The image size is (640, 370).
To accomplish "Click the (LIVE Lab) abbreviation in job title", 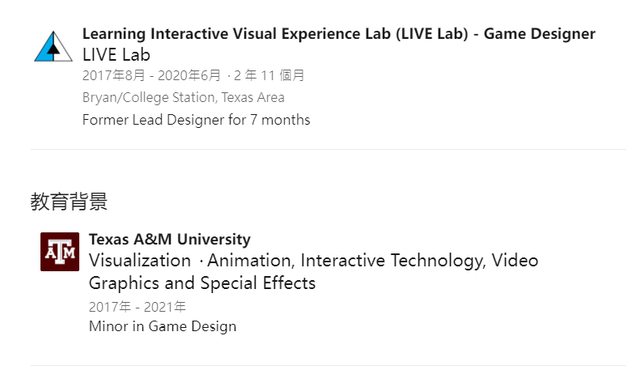I will [432, 34].
